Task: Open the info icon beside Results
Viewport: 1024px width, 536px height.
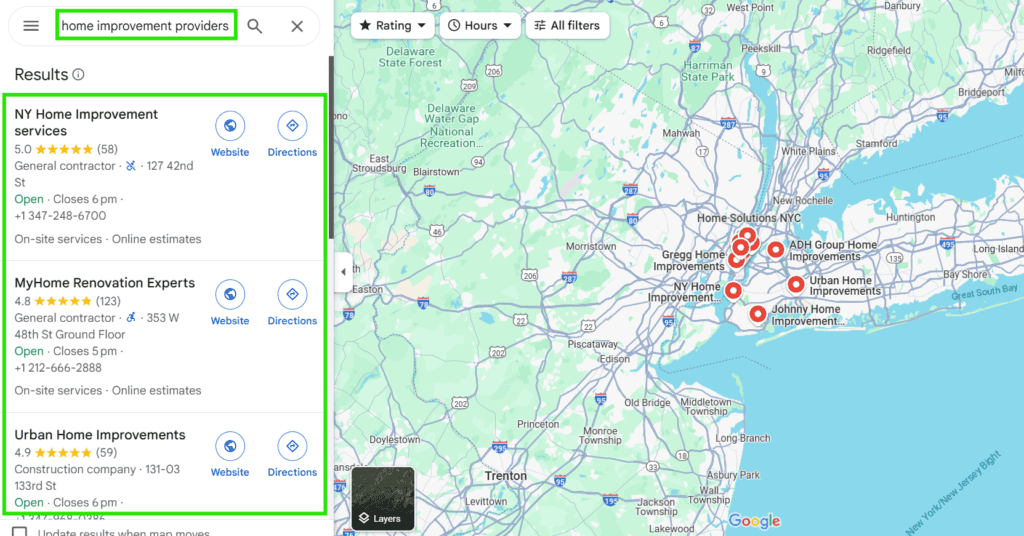Action: point(78,74)
